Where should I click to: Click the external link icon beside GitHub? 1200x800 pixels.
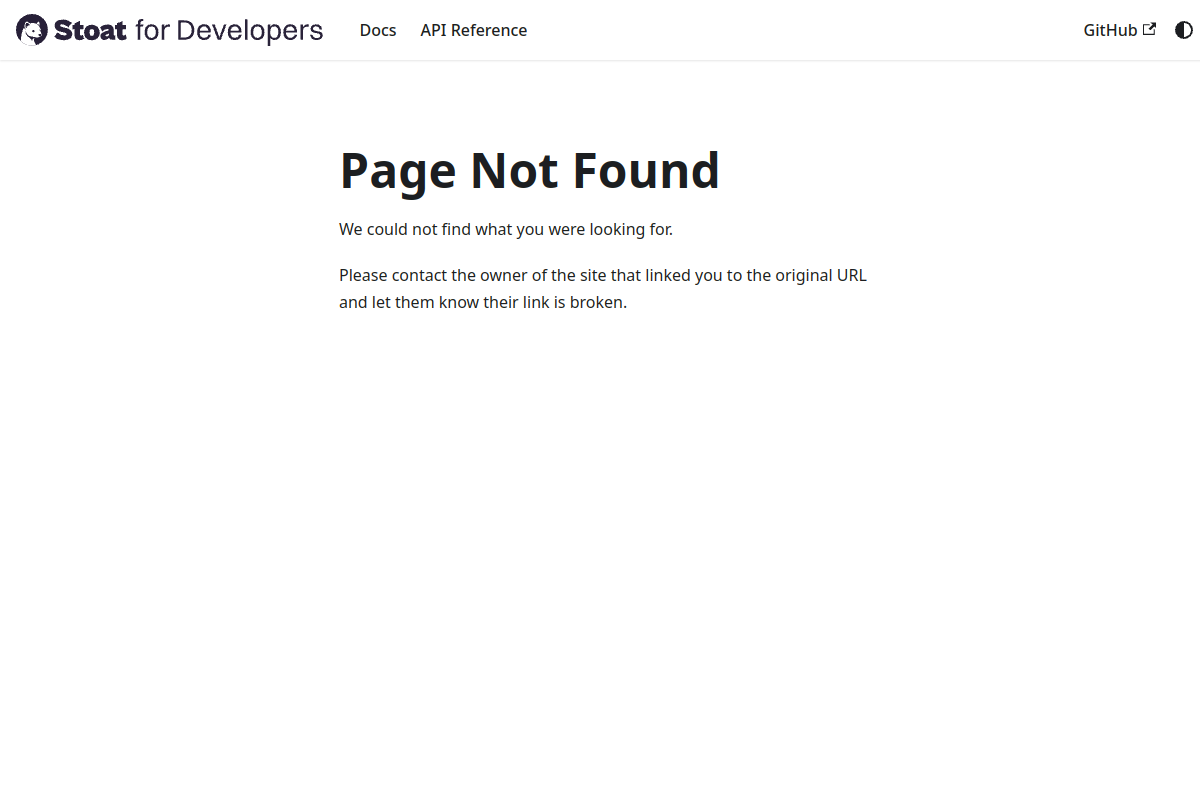tap(1150, 29)
